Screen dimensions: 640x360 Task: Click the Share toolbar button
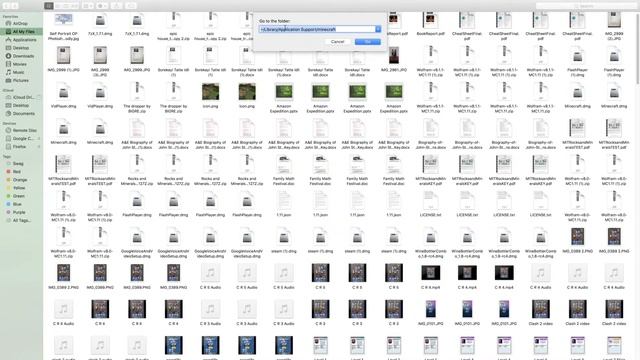tap(117, 6)
